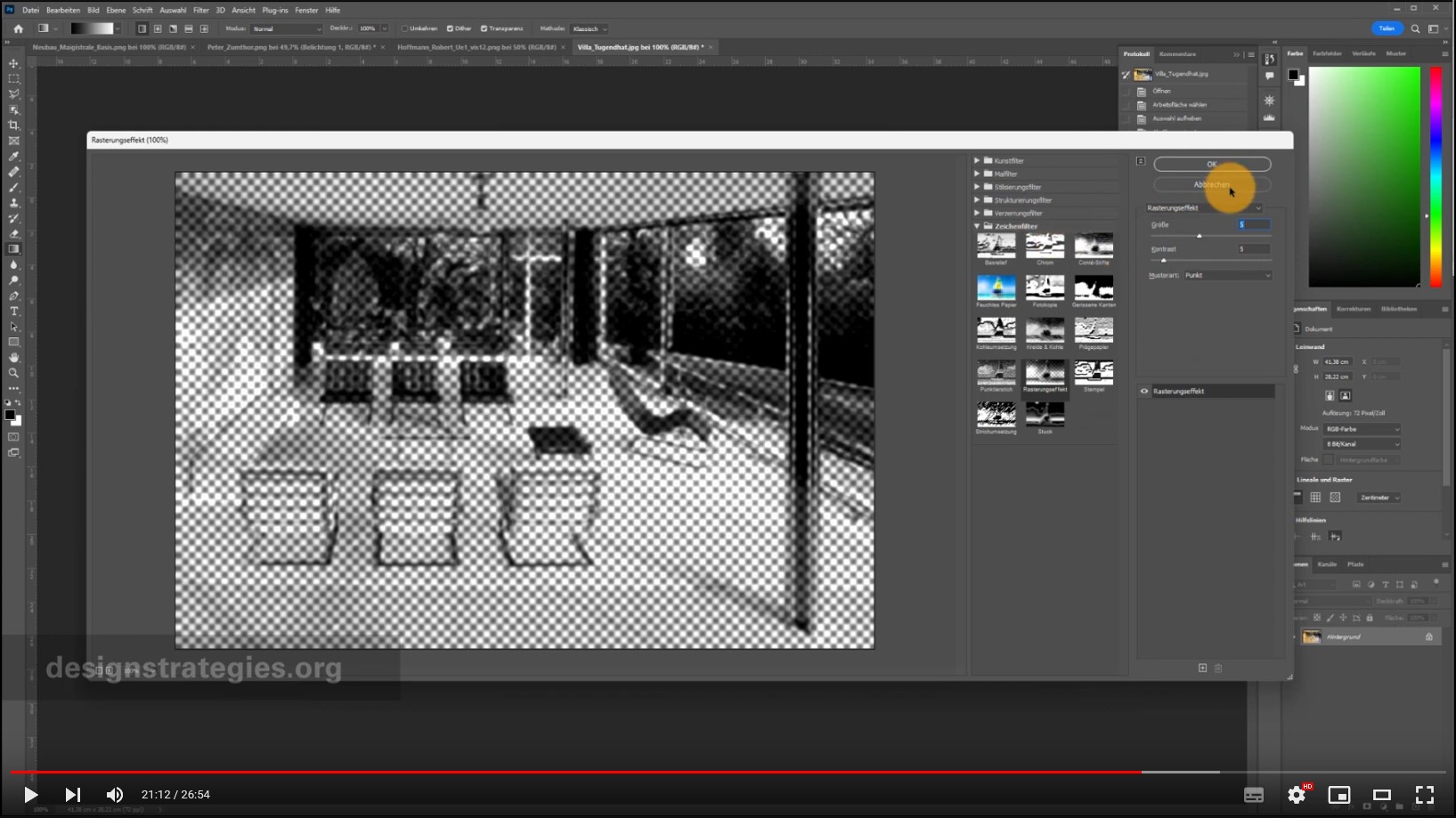Select the Move tool in toolbar
This screenshot has height=818, width=1456.
pyautogui.click(x=13, y=63)
